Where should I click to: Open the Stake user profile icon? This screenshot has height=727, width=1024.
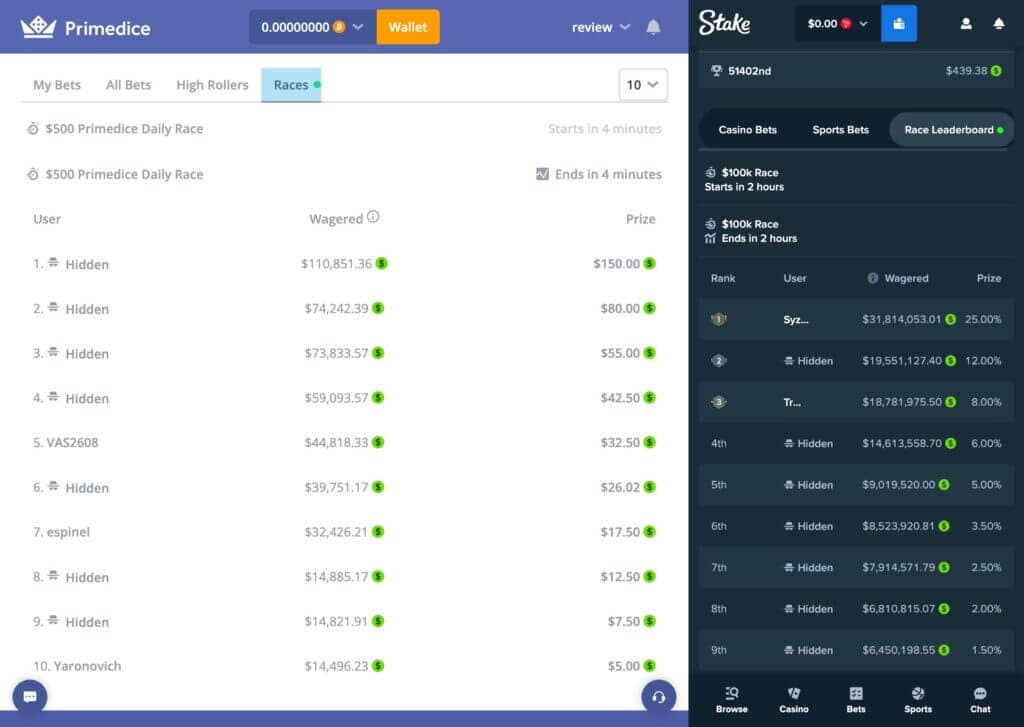(966, 24)
